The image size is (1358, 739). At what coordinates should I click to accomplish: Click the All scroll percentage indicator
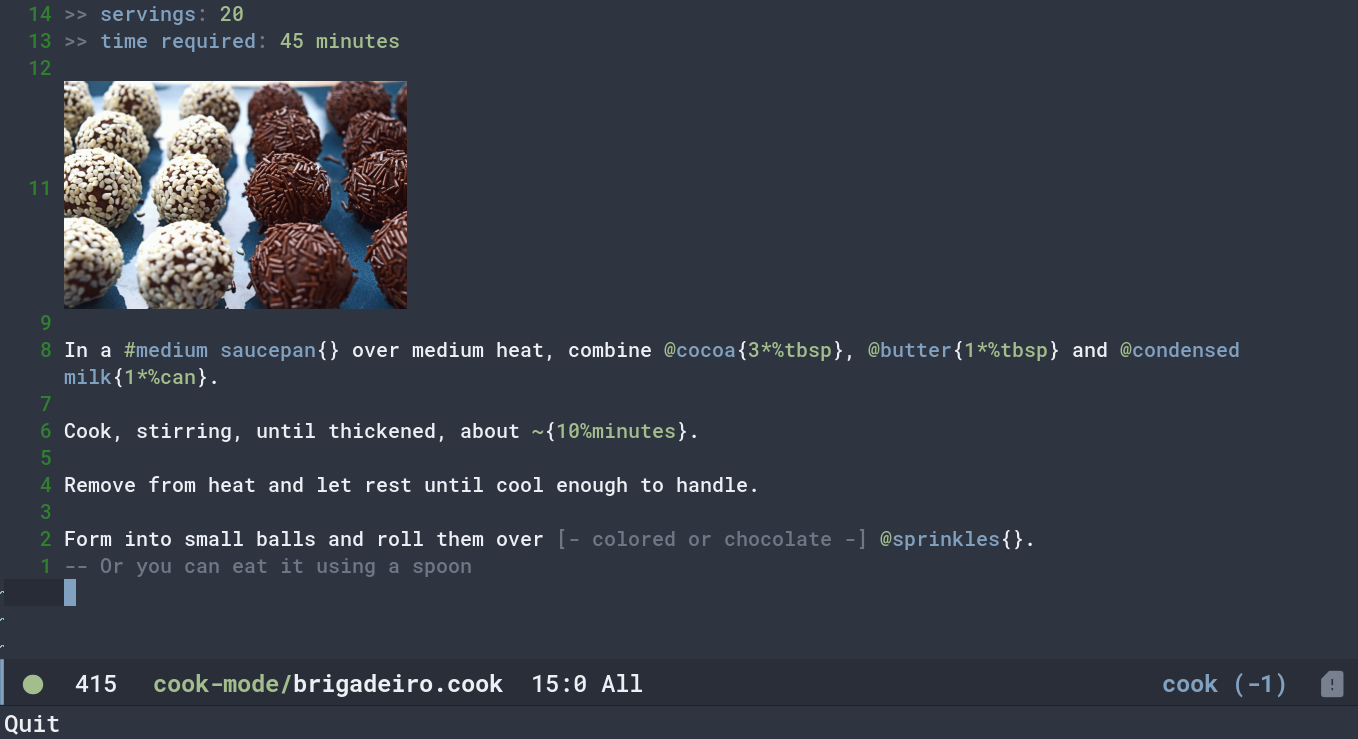(x=622, y=685)
